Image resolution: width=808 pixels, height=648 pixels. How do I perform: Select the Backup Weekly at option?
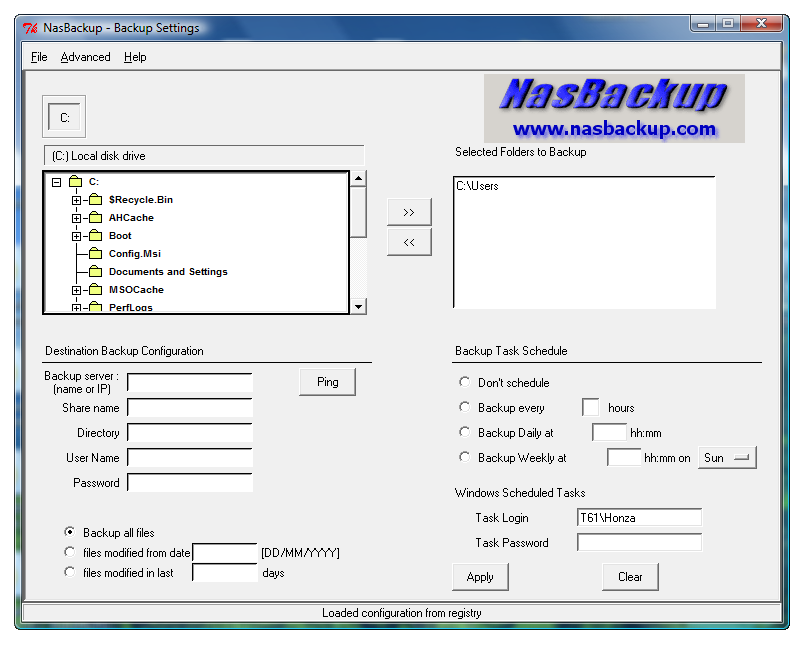(464, 457)
